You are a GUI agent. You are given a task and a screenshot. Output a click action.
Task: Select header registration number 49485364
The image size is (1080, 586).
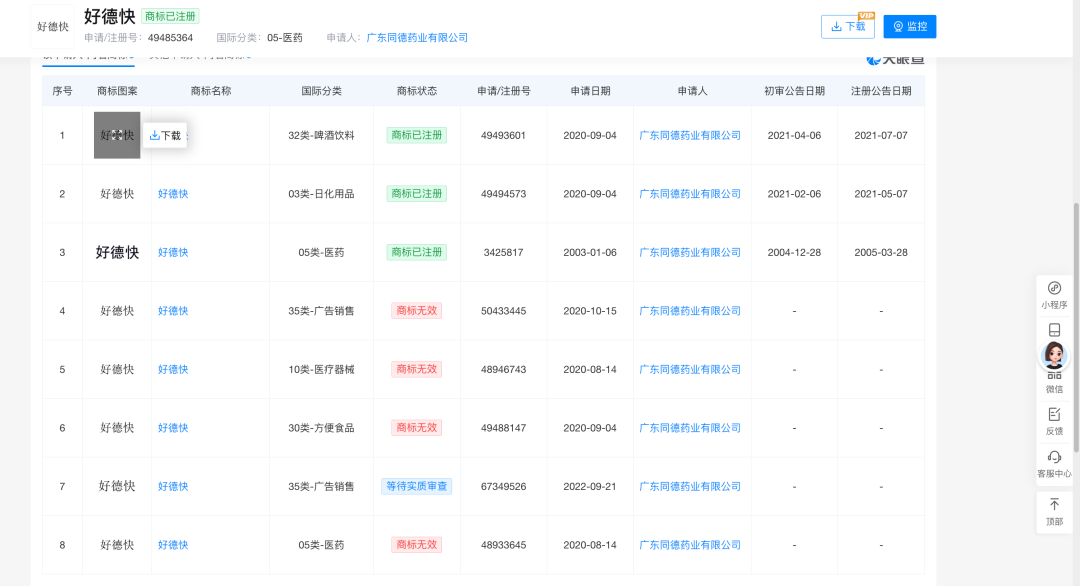pyautogui.click(x=170, y=38)
